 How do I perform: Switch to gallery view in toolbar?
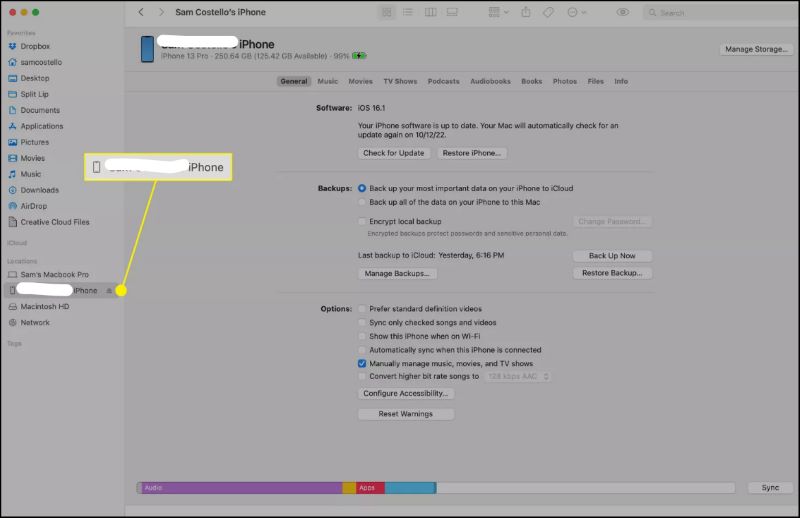(453, 12)
